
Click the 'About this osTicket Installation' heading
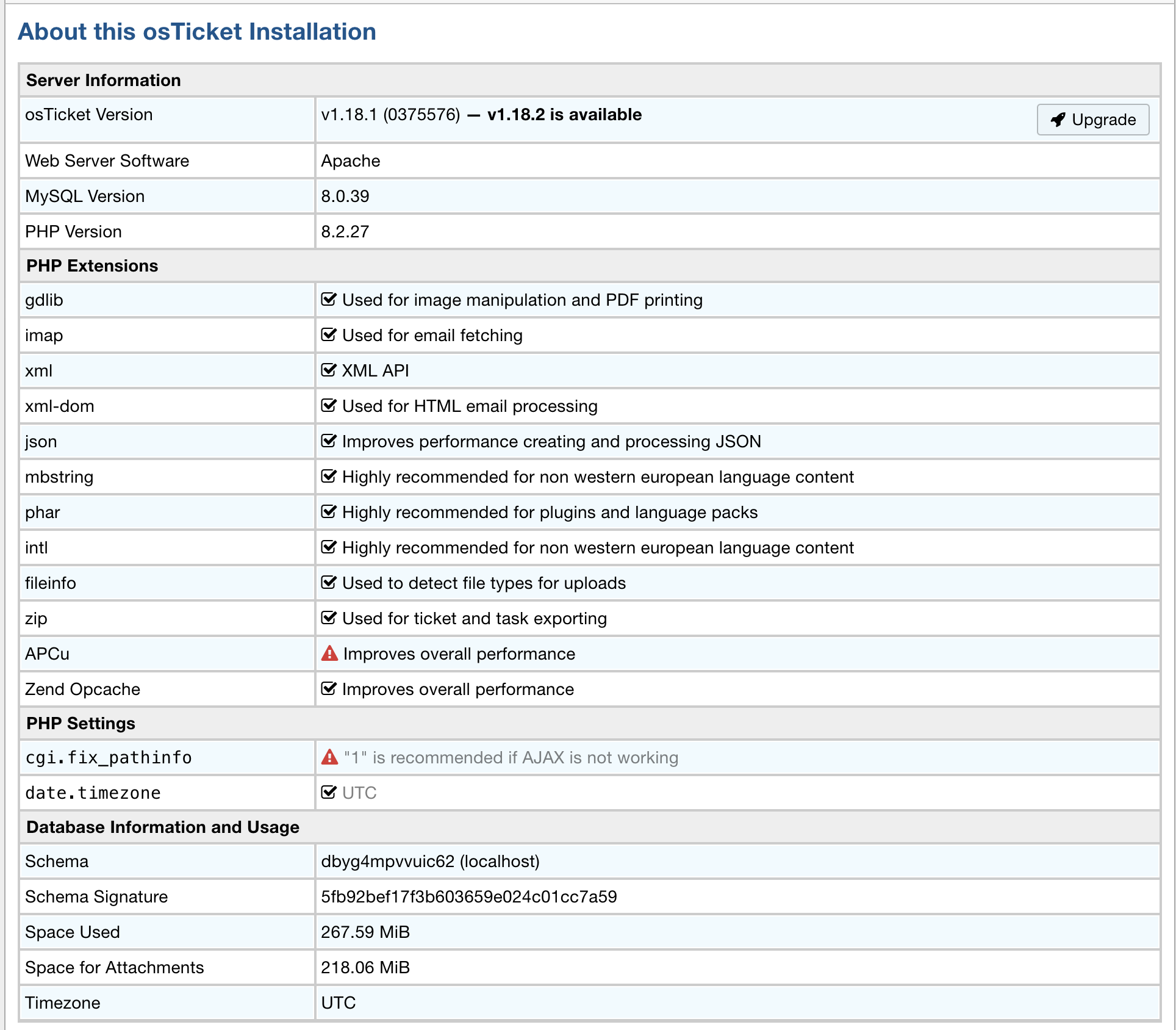tap(197, 32)
